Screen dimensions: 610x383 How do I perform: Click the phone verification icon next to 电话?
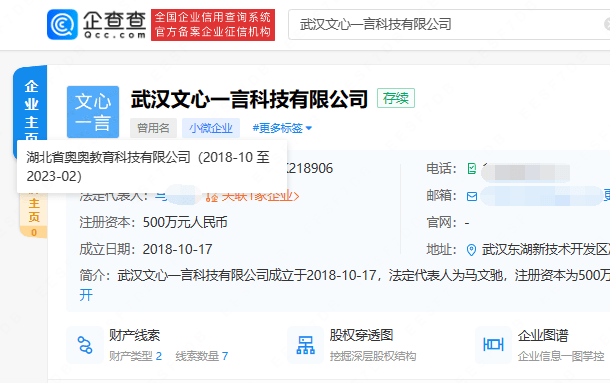[472, 169]
